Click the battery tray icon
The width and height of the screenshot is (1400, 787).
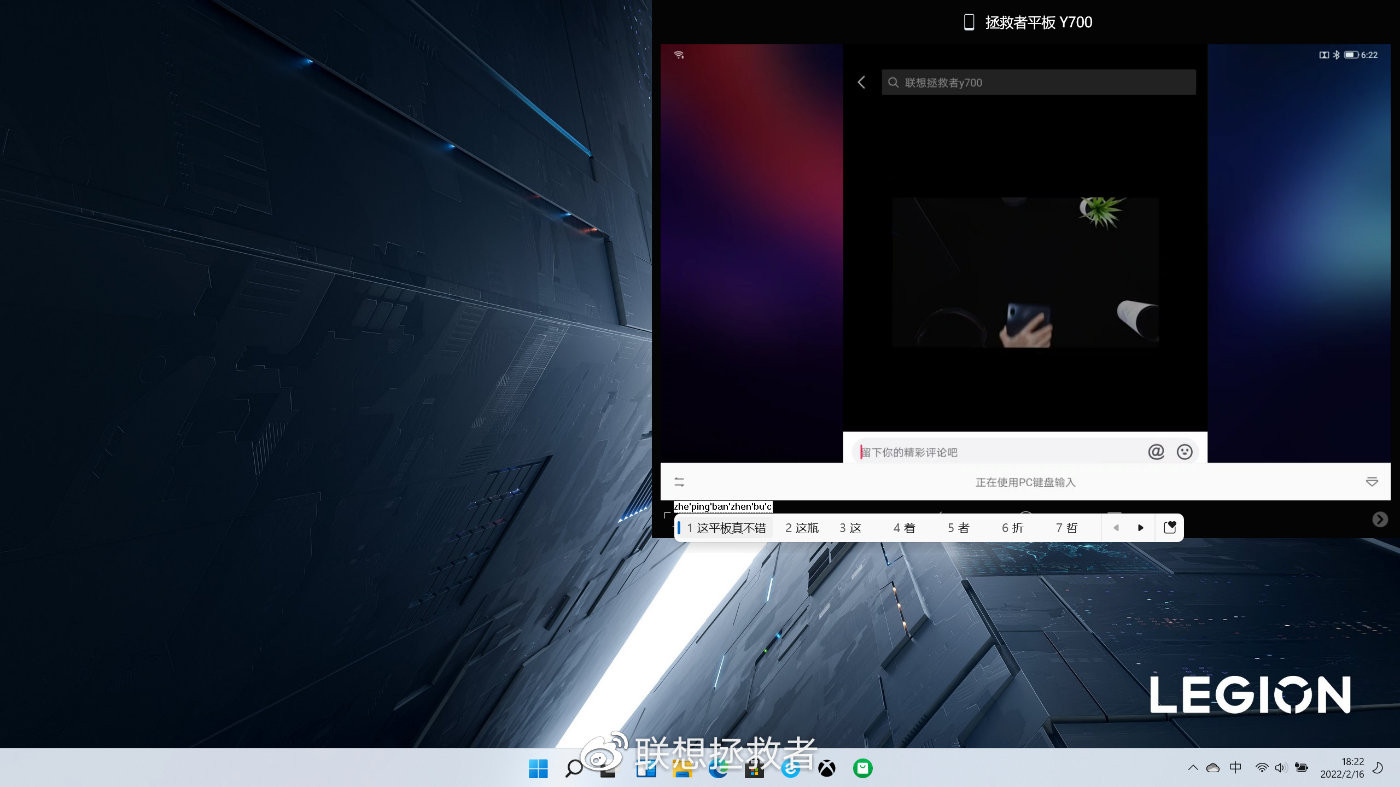point(1301,768)
